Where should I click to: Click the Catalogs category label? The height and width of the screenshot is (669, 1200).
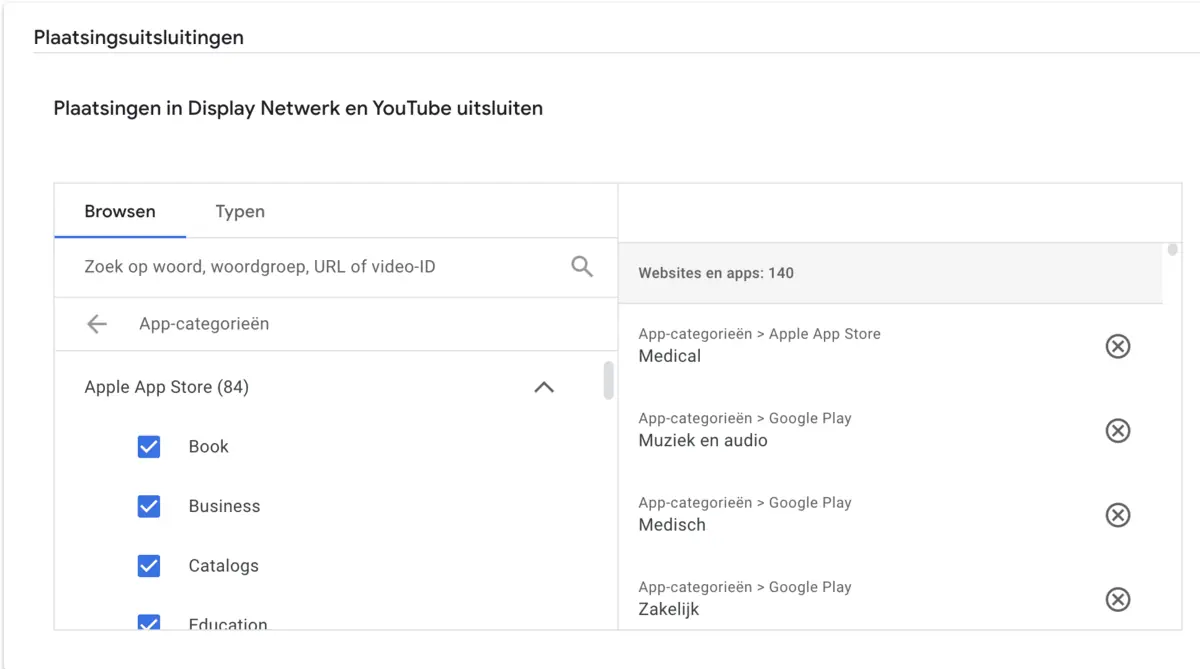point(224,566)
